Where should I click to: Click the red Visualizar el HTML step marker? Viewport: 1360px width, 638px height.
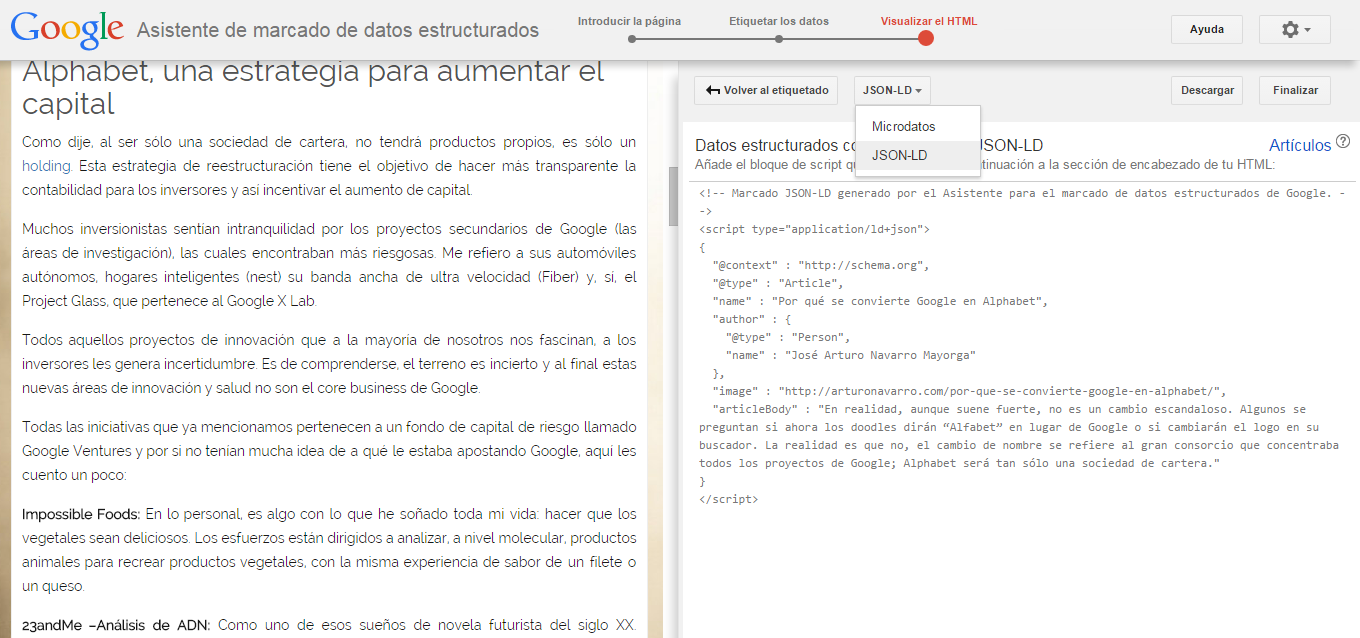click(x=926, y=39)
